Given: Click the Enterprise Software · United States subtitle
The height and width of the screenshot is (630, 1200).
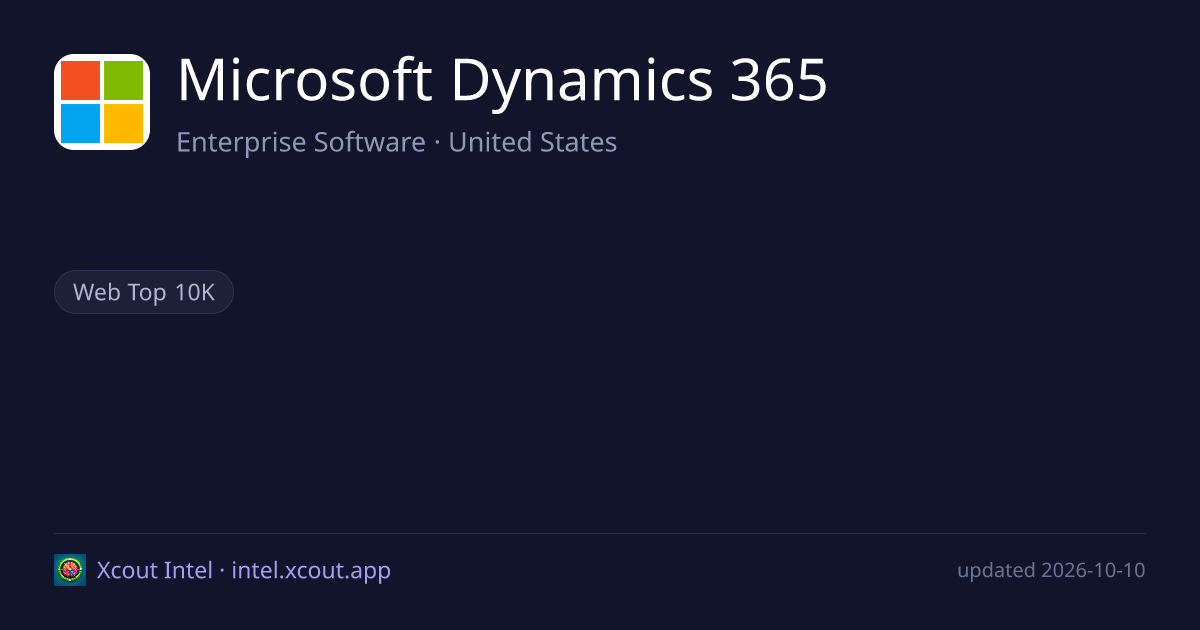Looking at the screenshot, I should (397, 142).
